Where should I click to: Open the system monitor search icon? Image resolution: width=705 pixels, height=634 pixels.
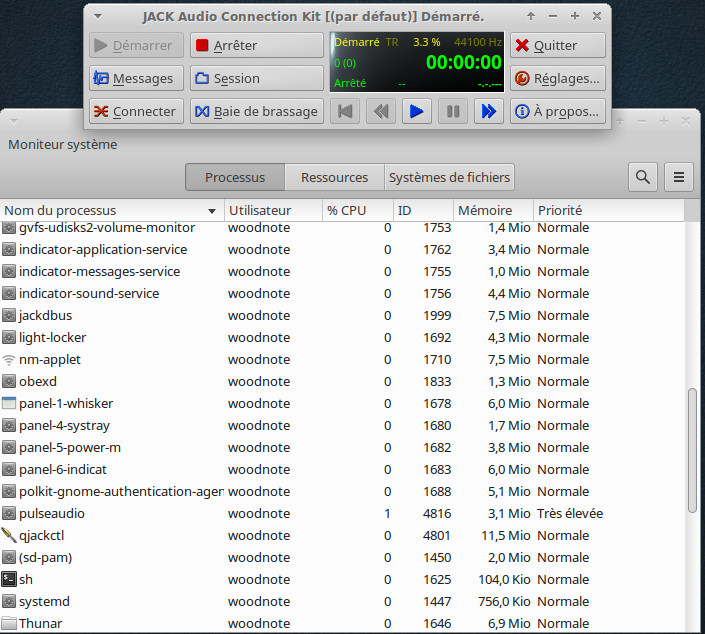coord(643,177)
